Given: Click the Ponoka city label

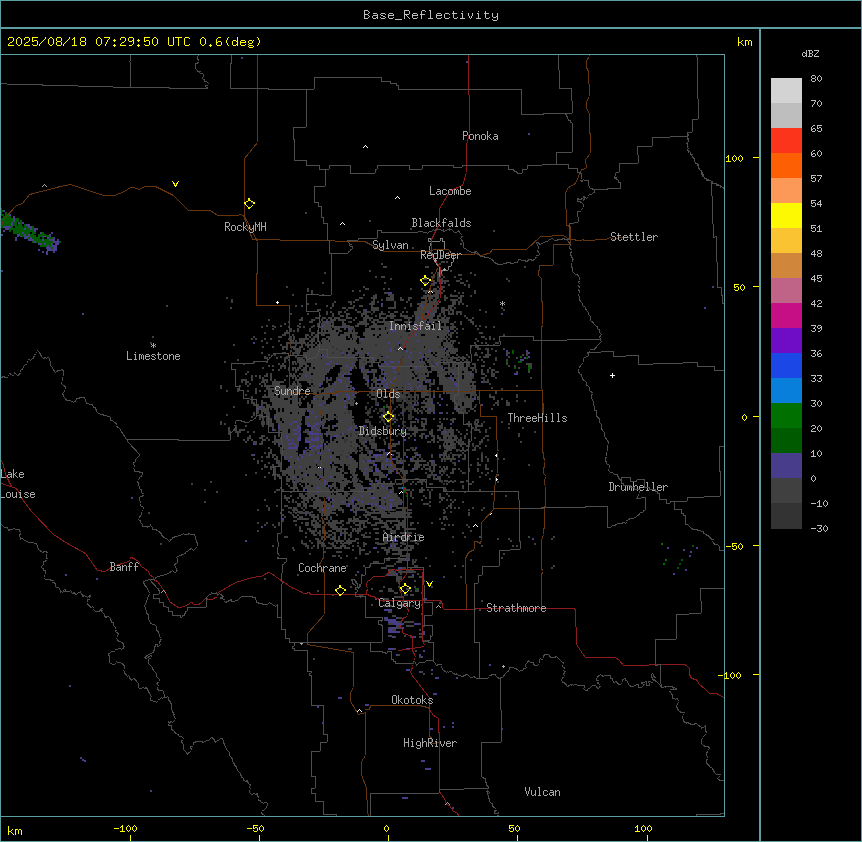Looking at the screenshot, I should pos(480,136).
